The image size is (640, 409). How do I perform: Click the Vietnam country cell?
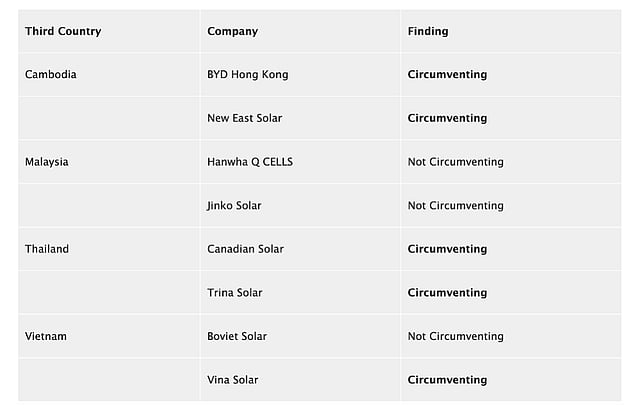[46, 336]
